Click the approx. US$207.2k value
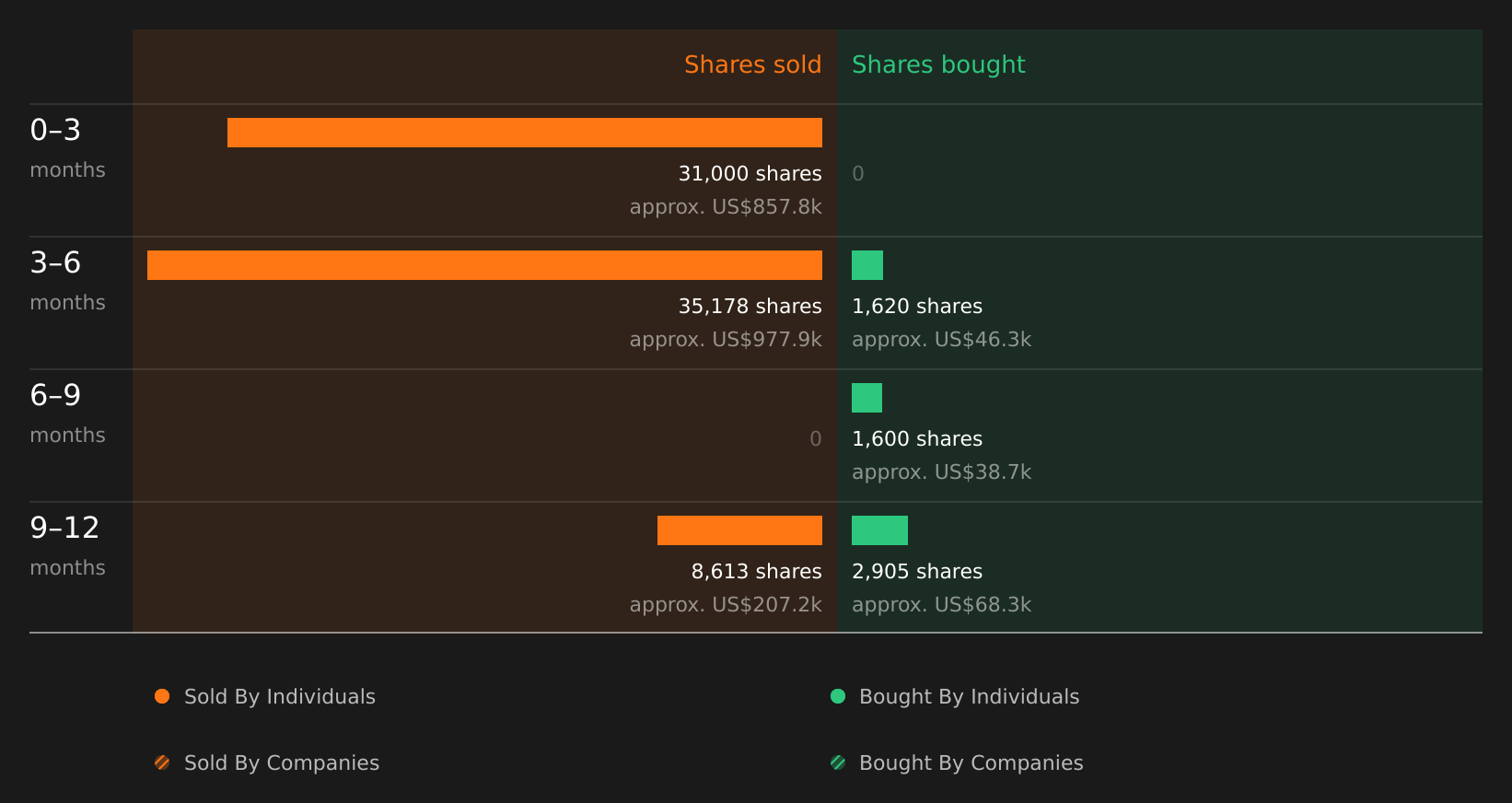Viewport: 1512px width, 803px height. coord(726,605)
